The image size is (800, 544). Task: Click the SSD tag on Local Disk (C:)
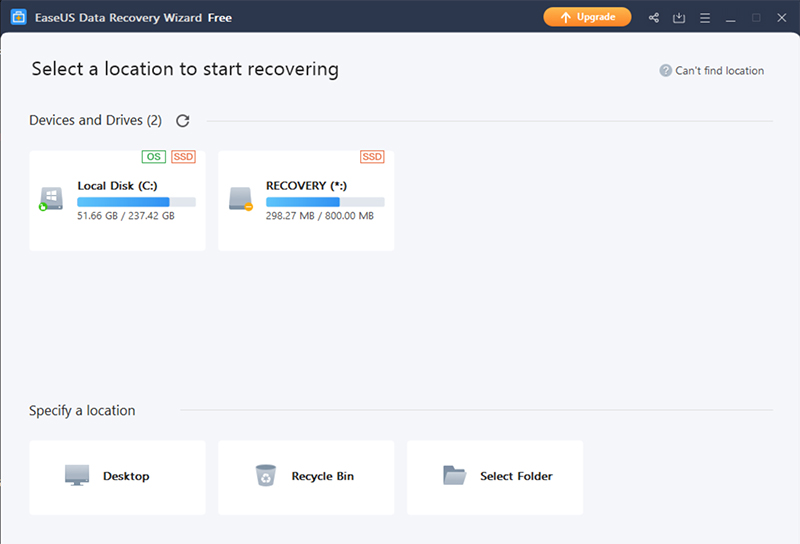[x=183, y=157]
